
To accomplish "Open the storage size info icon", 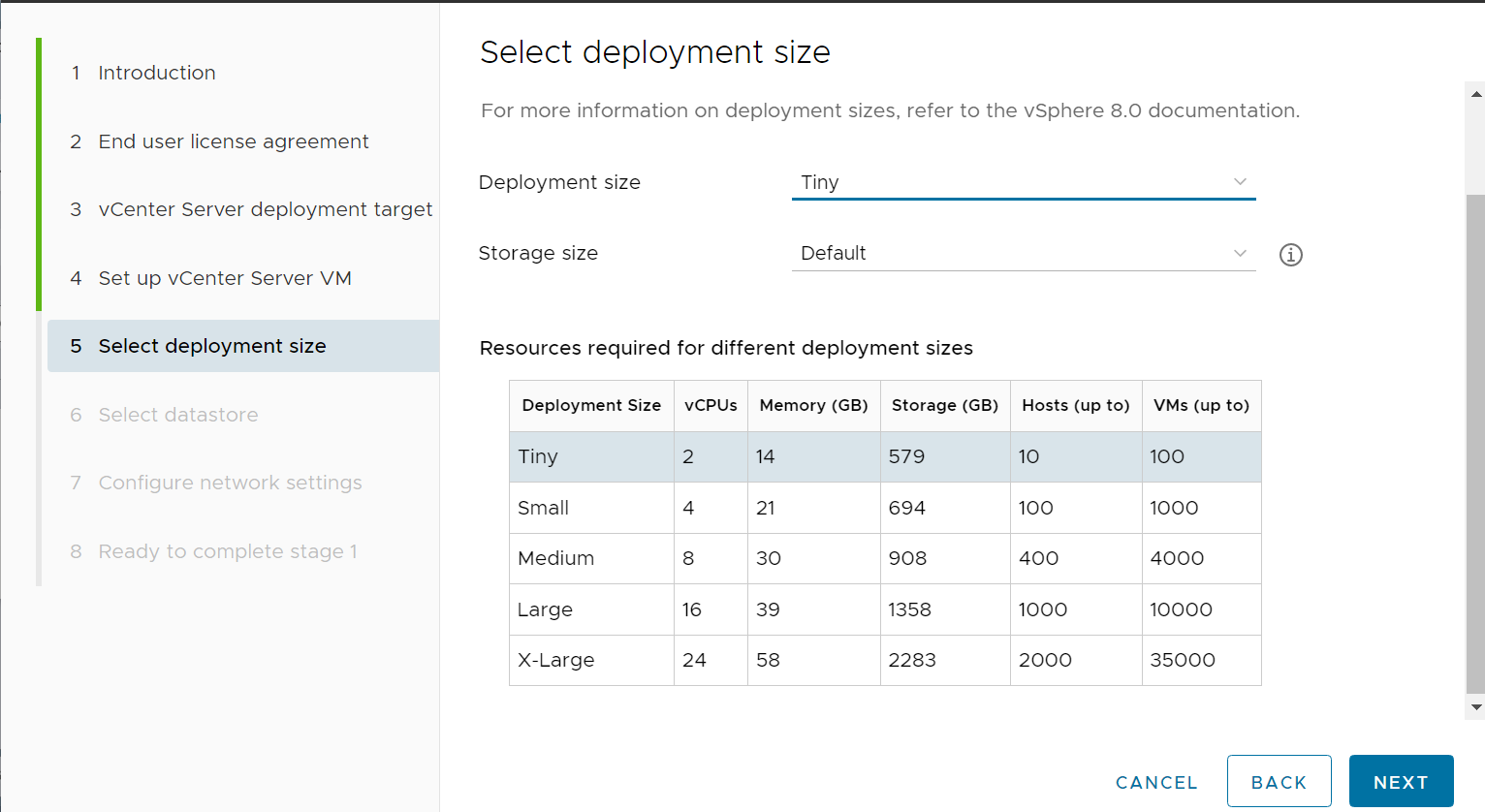I will (1290, 255).
